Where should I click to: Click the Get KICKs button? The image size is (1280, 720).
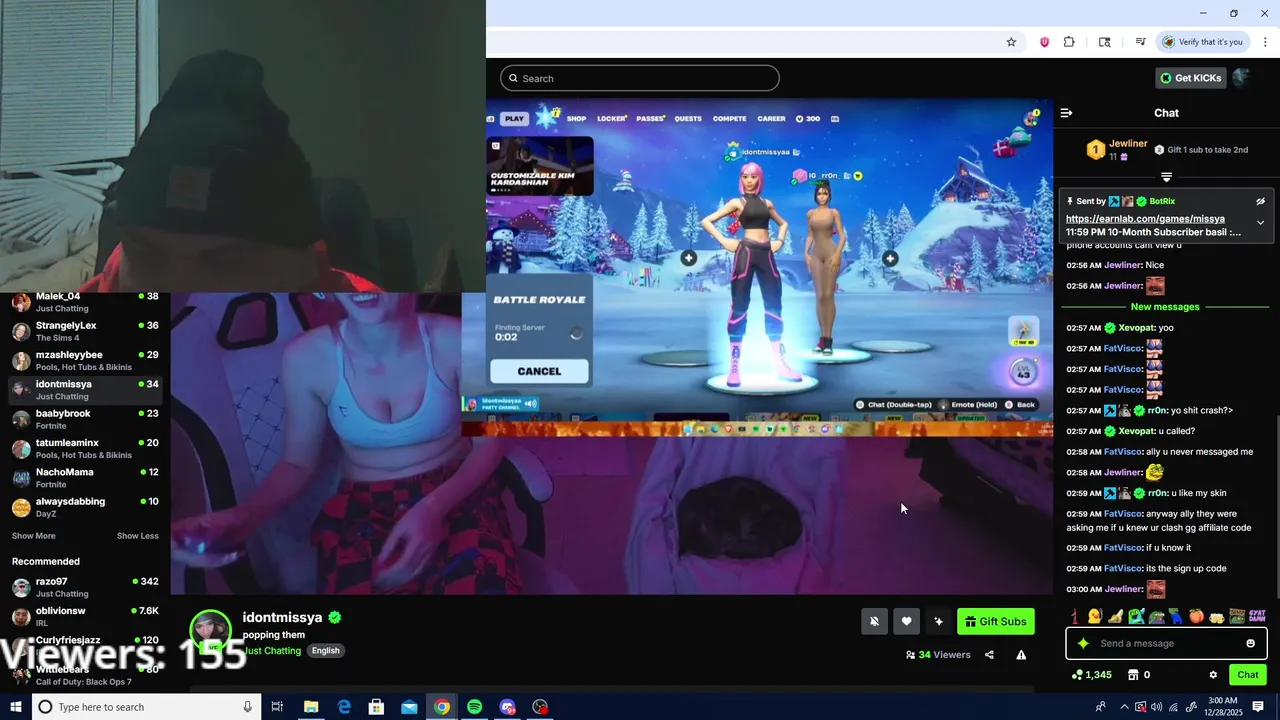pyautogui.click(x=1190, y=78)
